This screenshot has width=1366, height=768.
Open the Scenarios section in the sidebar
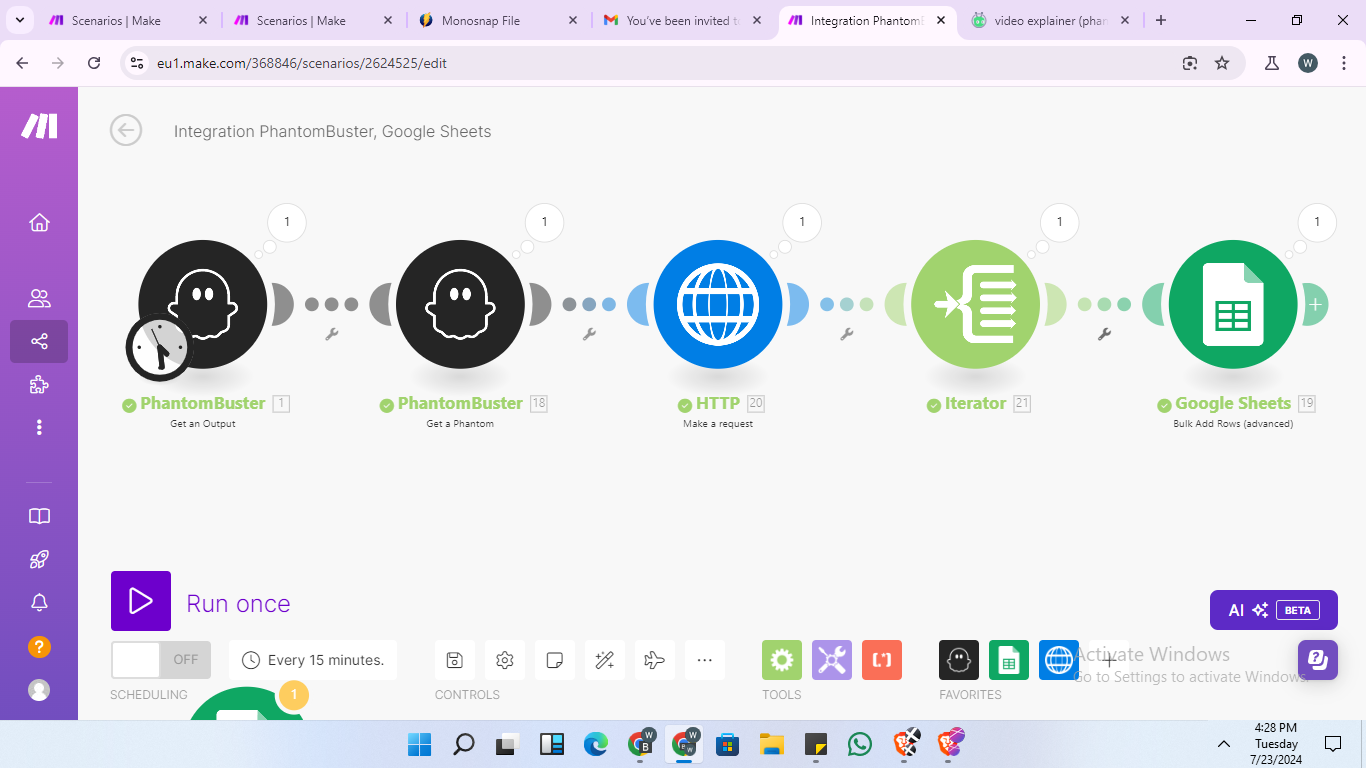coord(39,341)
